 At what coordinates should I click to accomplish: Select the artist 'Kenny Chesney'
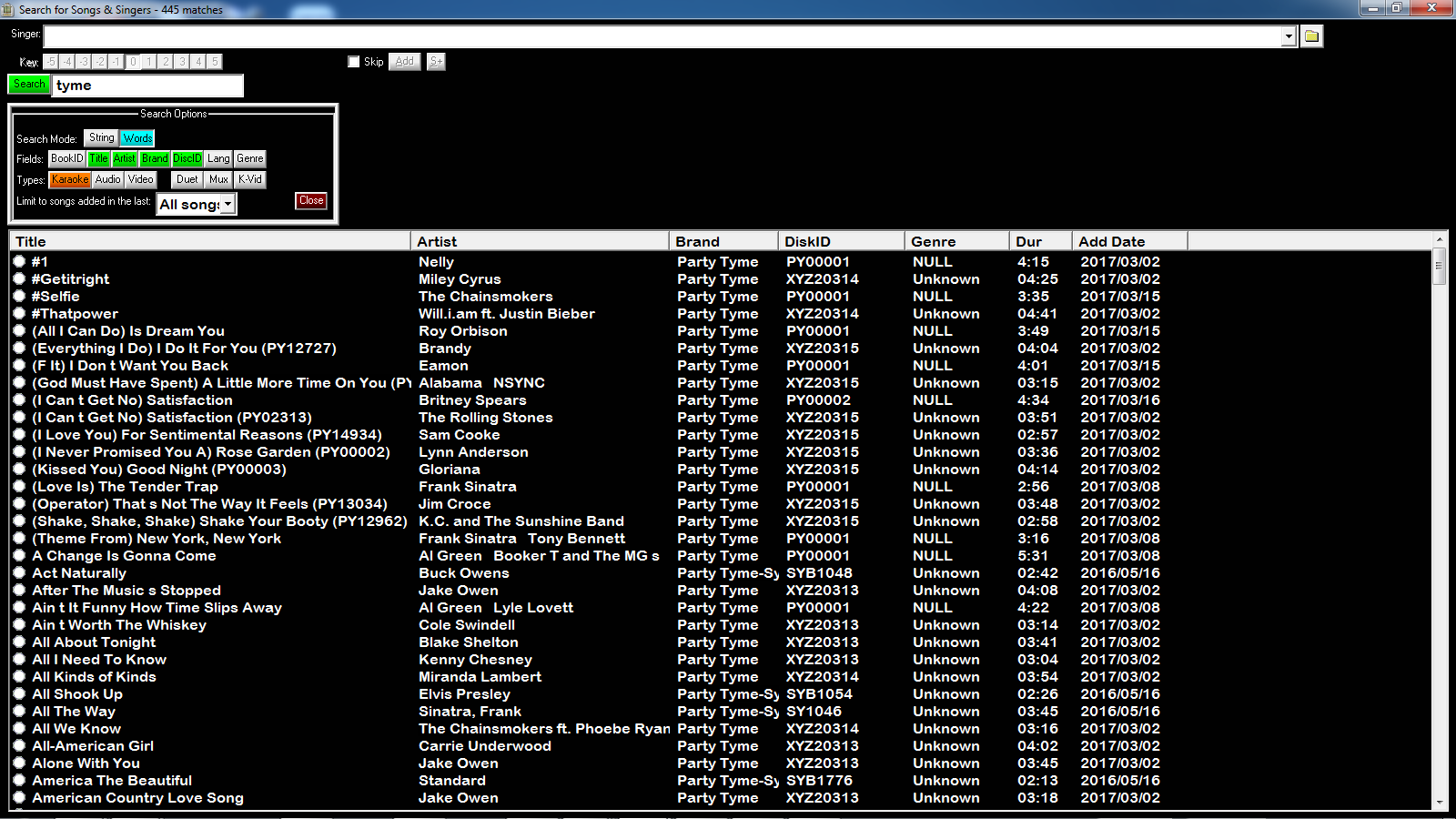point(475,659)
